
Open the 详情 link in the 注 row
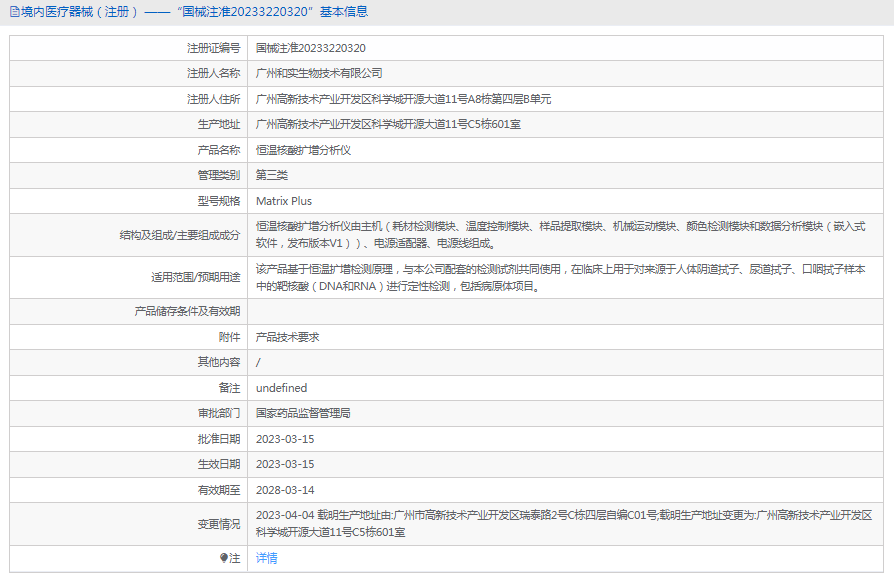tap(266, 558)
